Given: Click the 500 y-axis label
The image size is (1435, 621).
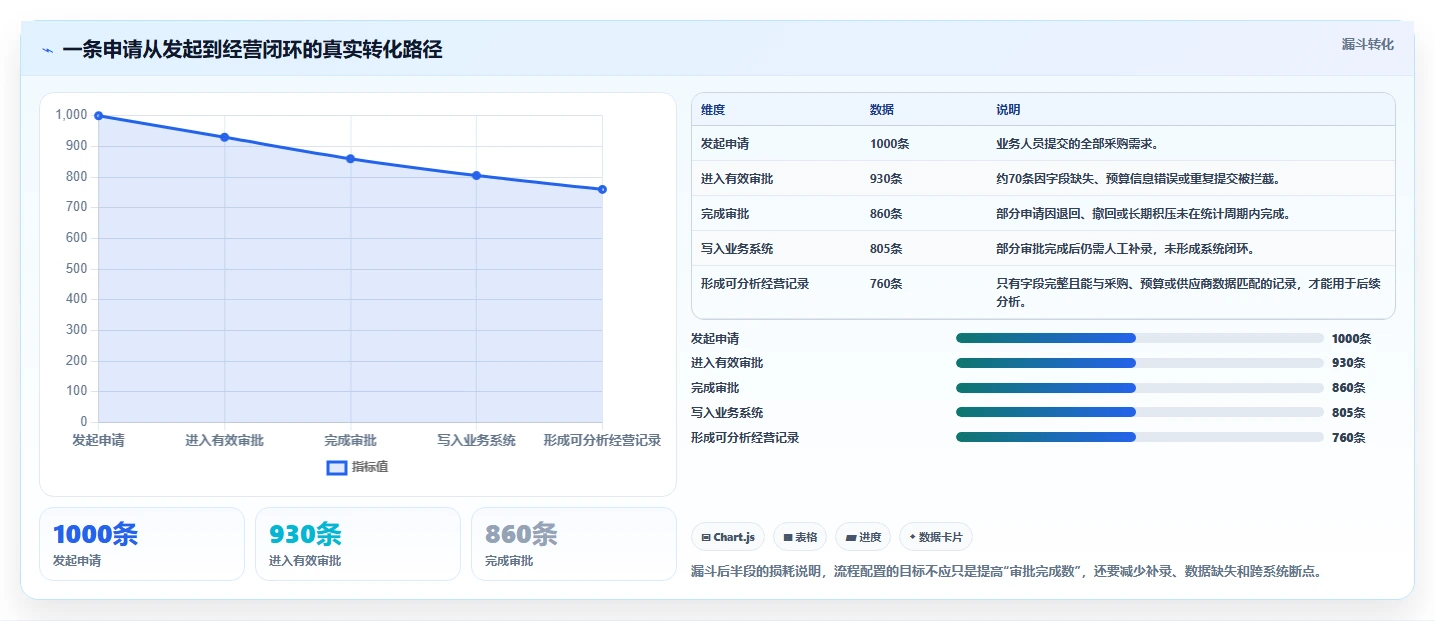Looking at the screenshot, I should click(77, 269).
